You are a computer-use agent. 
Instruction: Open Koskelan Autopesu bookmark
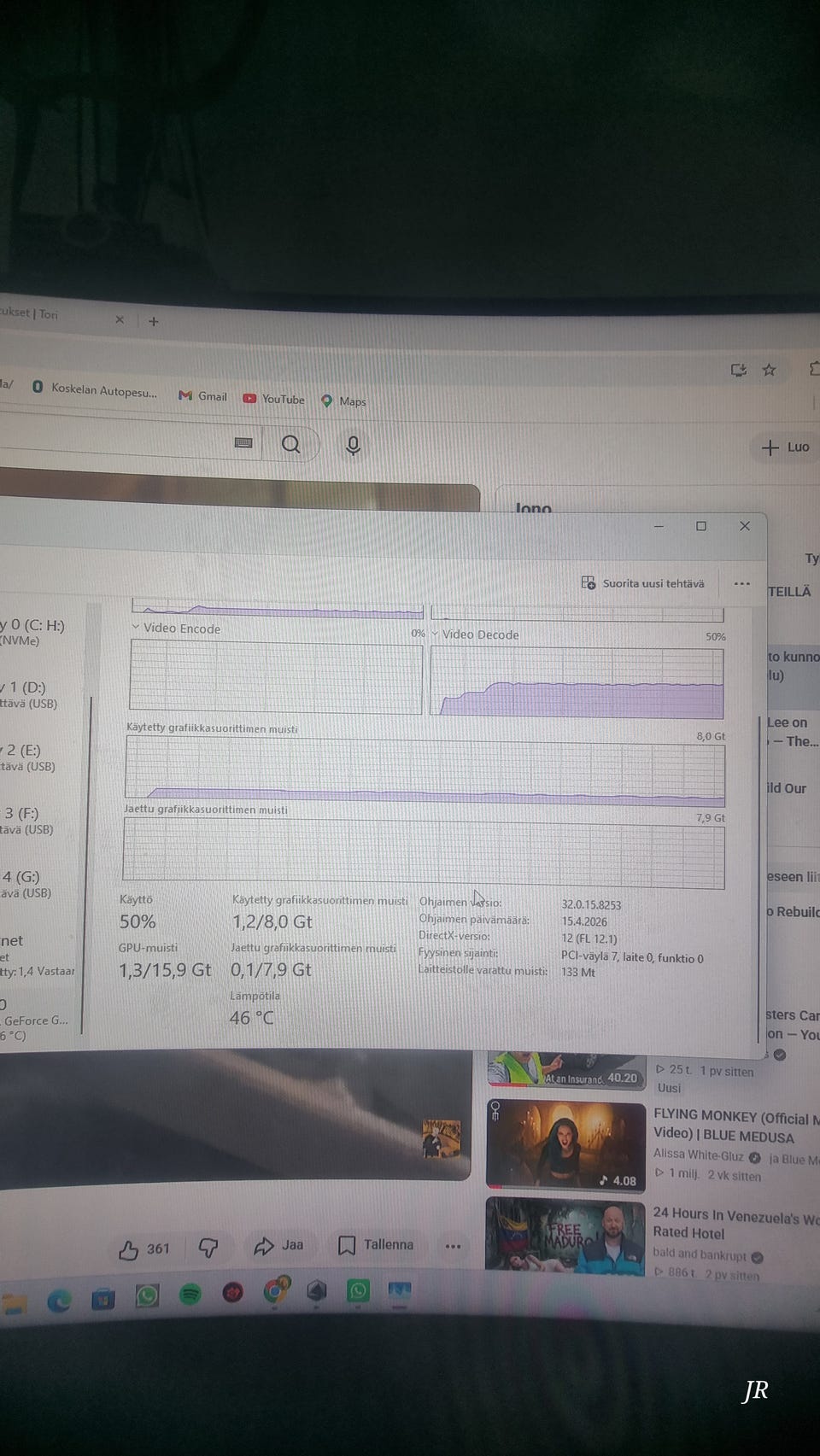tap(95, 389)
